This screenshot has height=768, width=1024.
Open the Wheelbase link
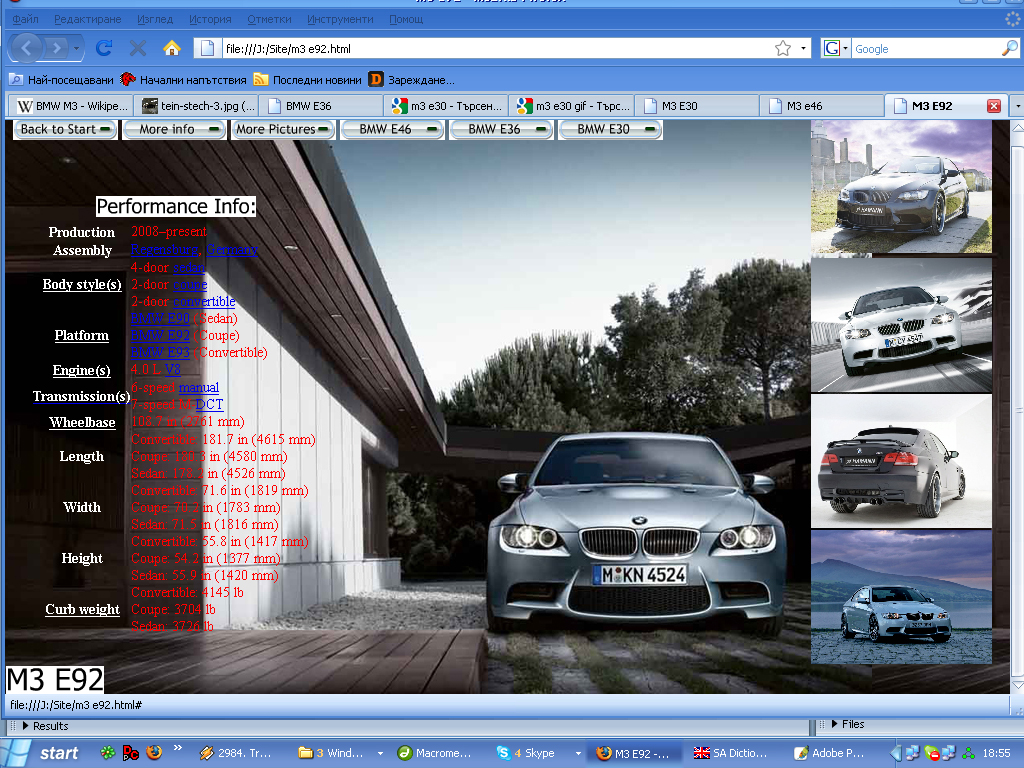point(82,423)
